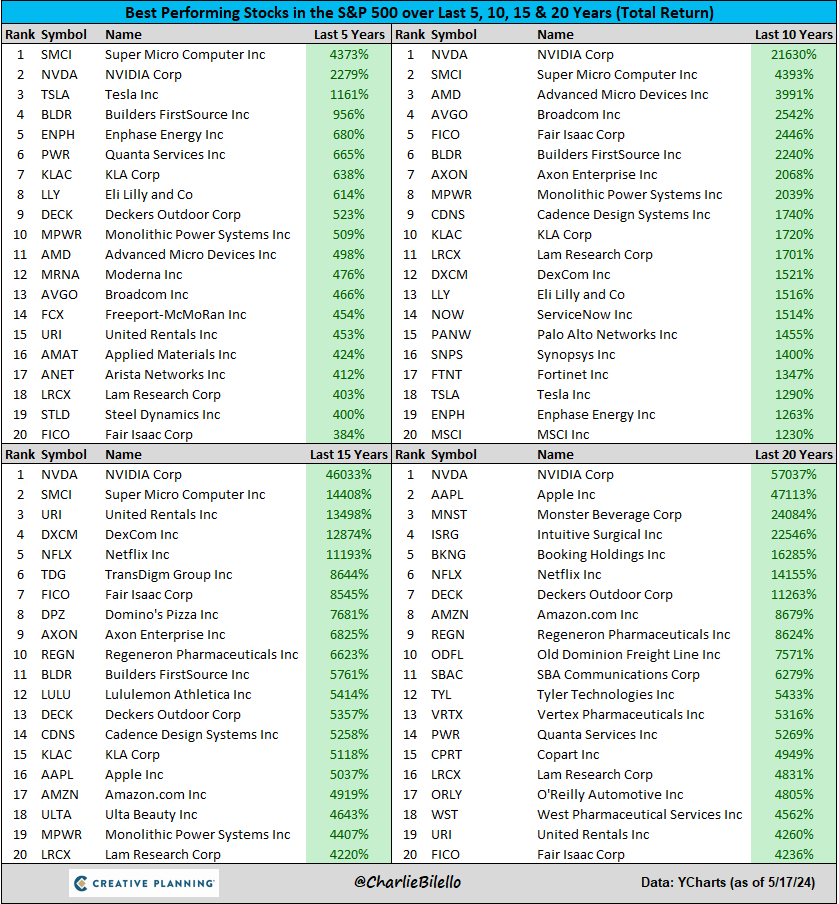The width and height of the screenshot is (839, 904).
Task: Click 'Fortinet Inc' name
Action: tap(572, 375)
